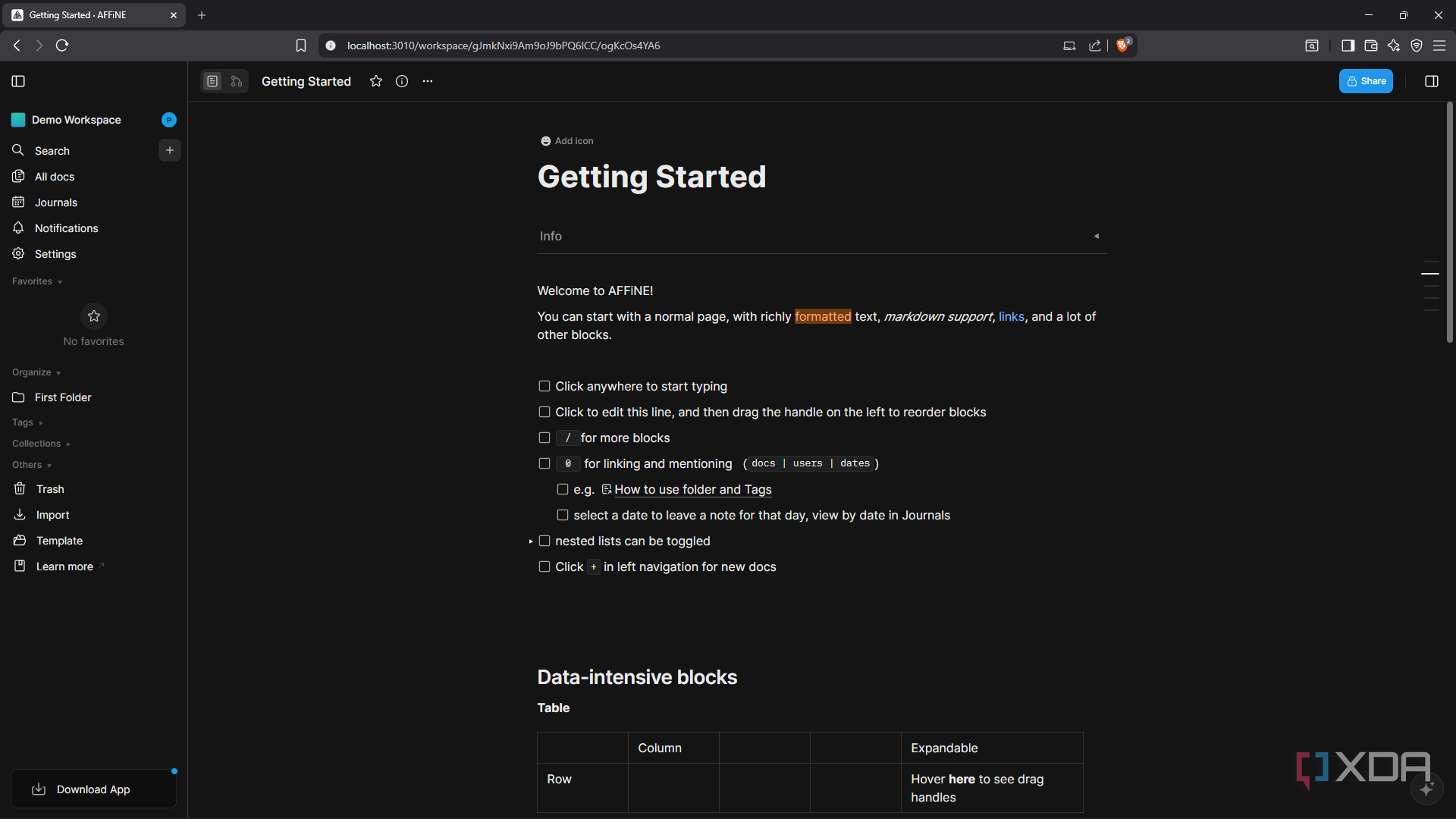The width and height of the screenshot is (1456, 819).
Task: Switch to edgeless mode icon
Action: coord(237,81)
